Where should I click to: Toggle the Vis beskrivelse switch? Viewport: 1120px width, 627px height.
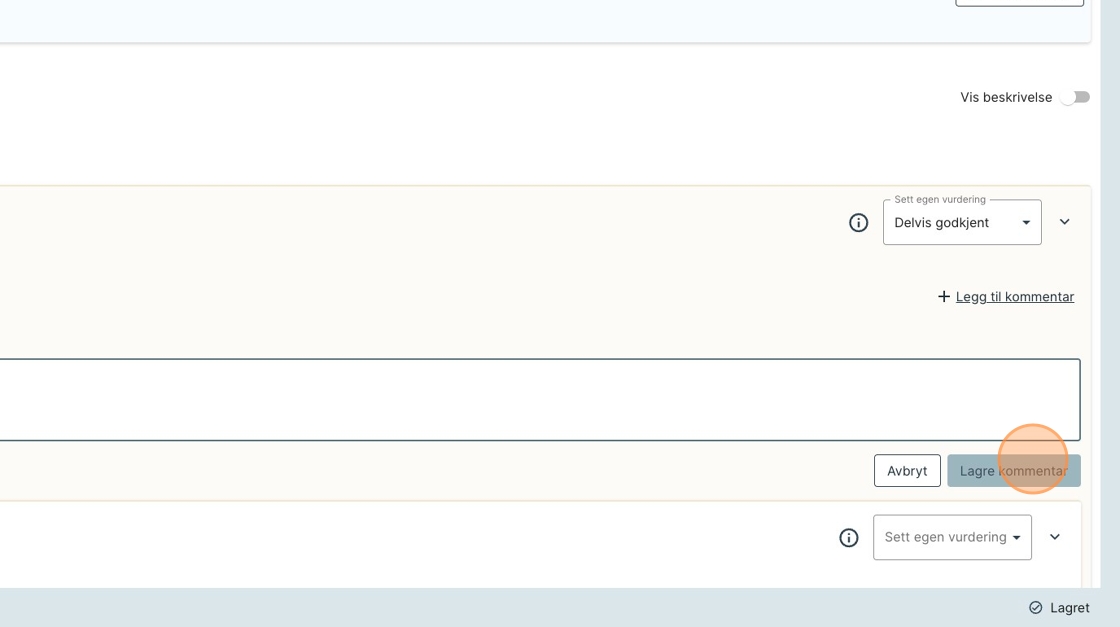1075,97
